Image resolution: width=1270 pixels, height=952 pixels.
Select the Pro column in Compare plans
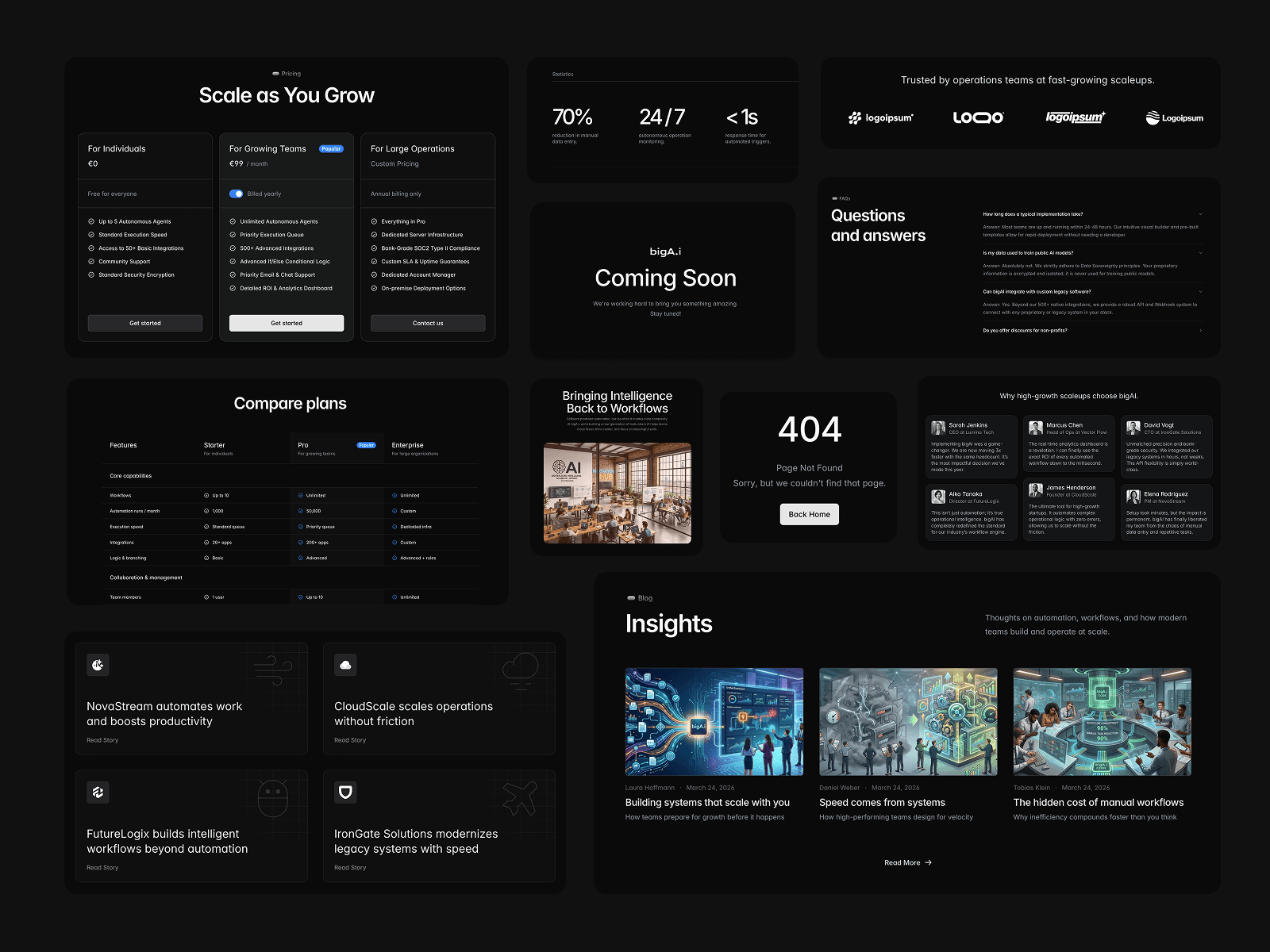(336, 448)
